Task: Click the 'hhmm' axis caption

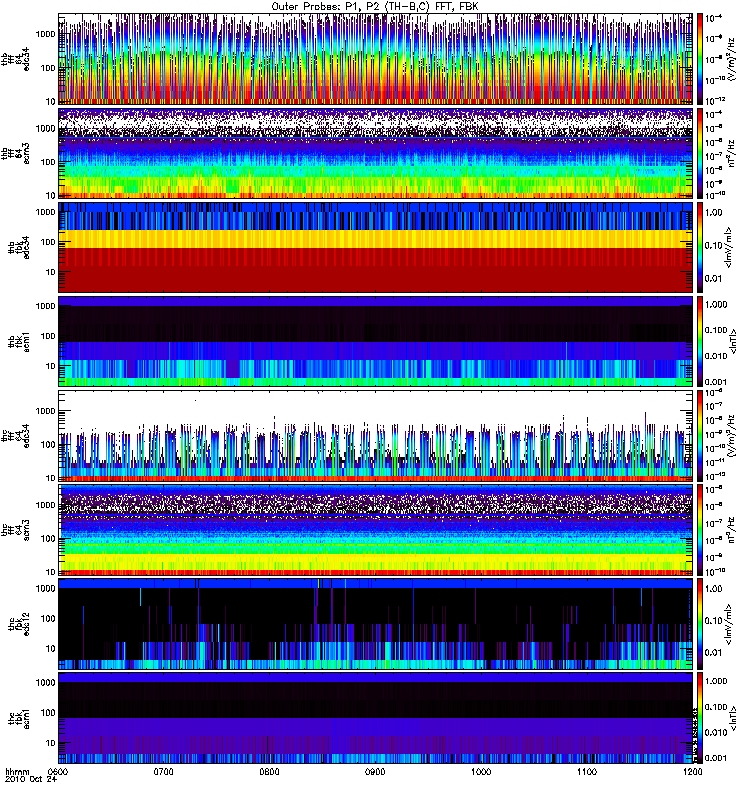Action: click(x=17, y=771)
